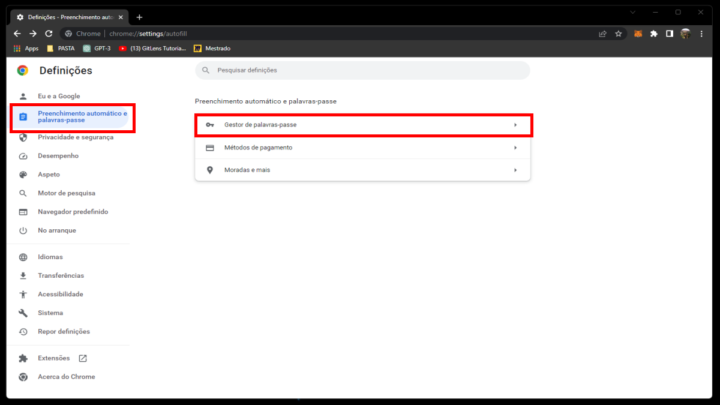Open the PASTA bookmarks folder

pos(61,48)
